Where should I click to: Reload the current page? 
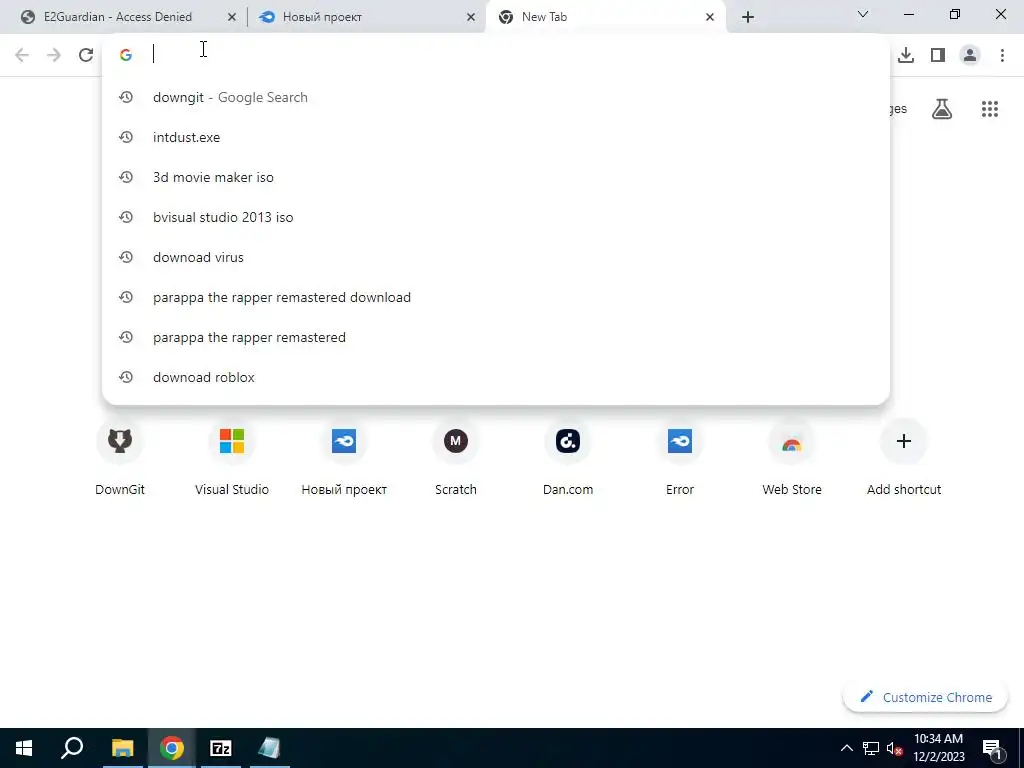point(86,55)
